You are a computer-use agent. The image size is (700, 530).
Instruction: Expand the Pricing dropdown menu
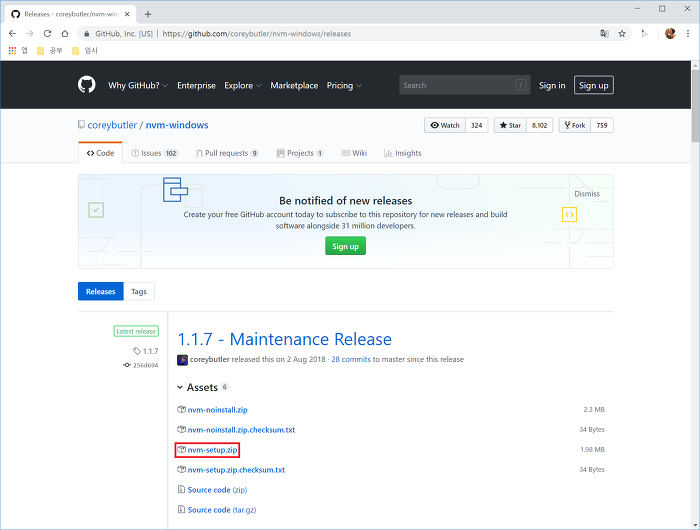click(344, 85)
